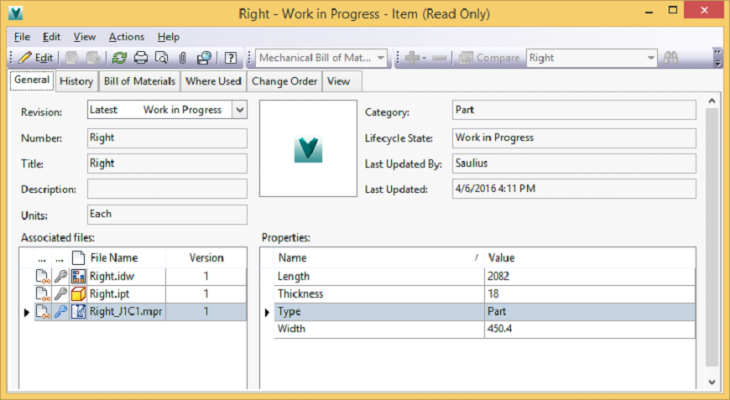The image size is (730, 400).
Task: Click the vertical scrollbar thumb
Action: tap(712, 237)
